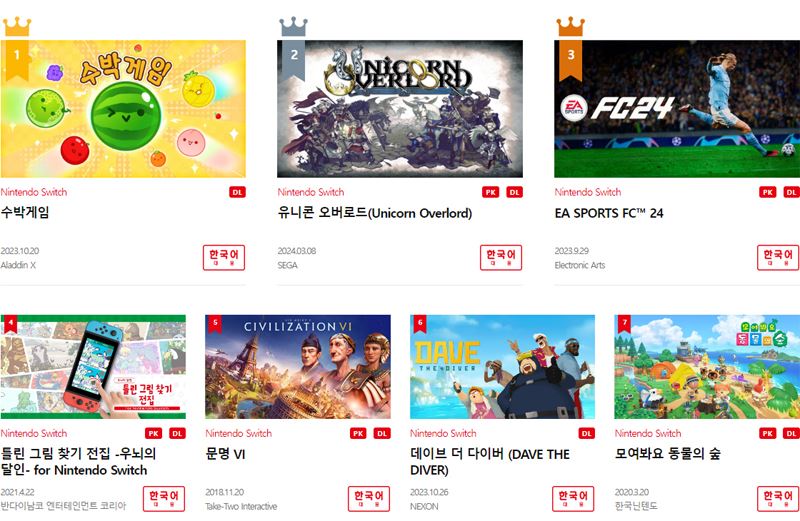This screenshot has width=800, height=521.
Task: Open the 모여봐요 동물의 숲 title link
Action: pyautogui.click(x=667, y=453)
